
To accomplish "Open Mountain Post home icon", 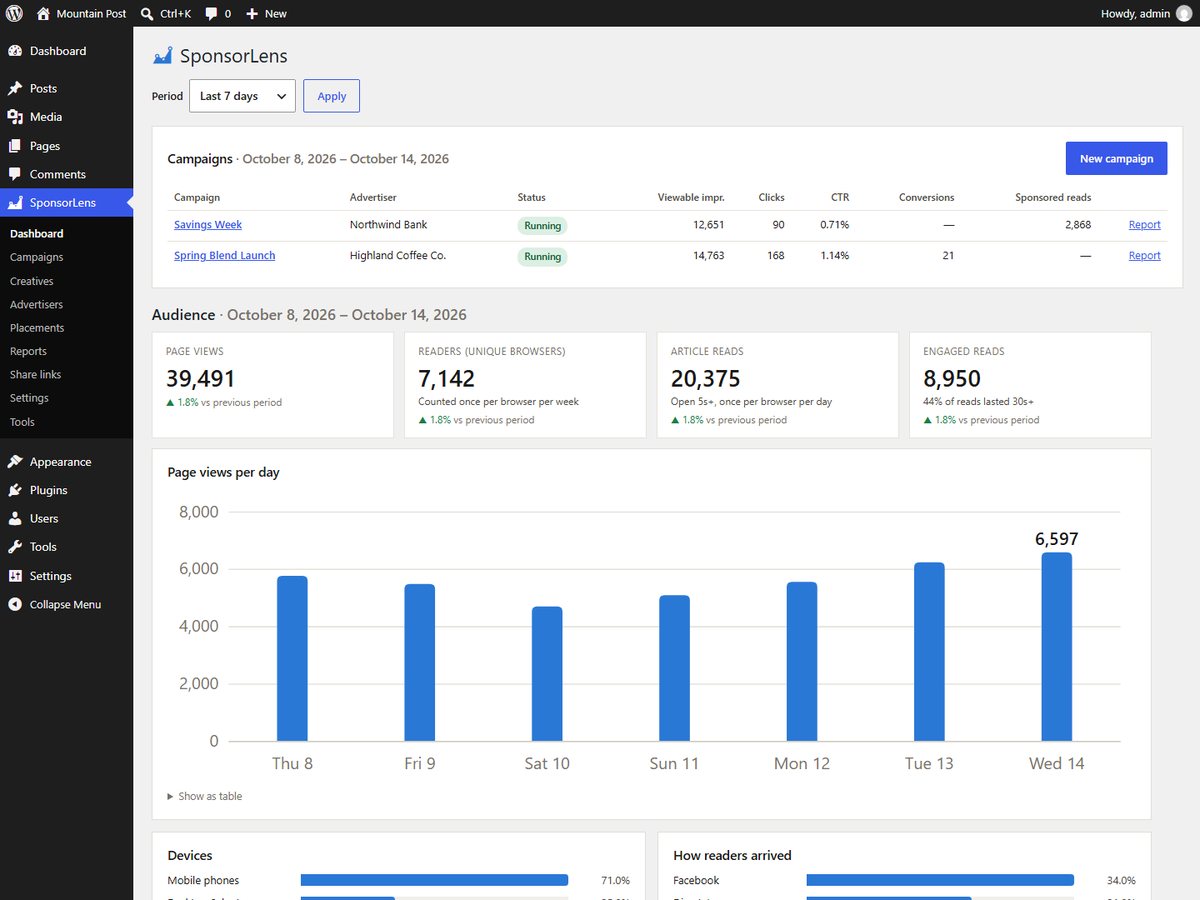I will [x=43, y=14].
